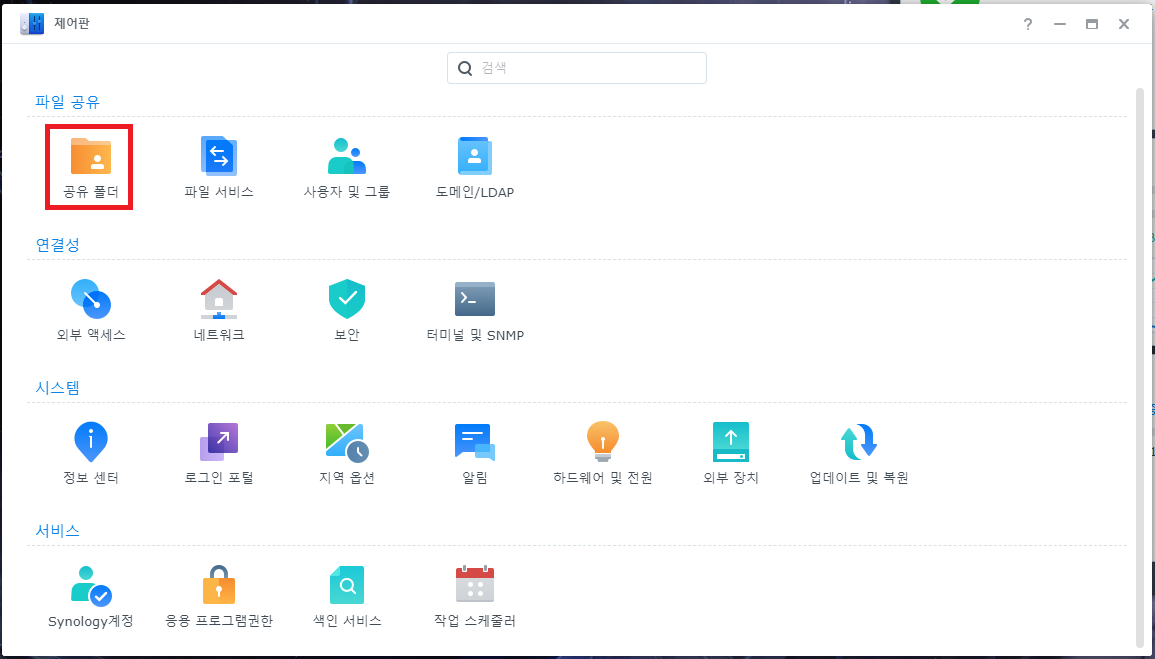Open 지역 옵션 regional options
Image resolution: width=1155 pixels, height=659 pixels.
pyautogui.click(x=347, y=443)
